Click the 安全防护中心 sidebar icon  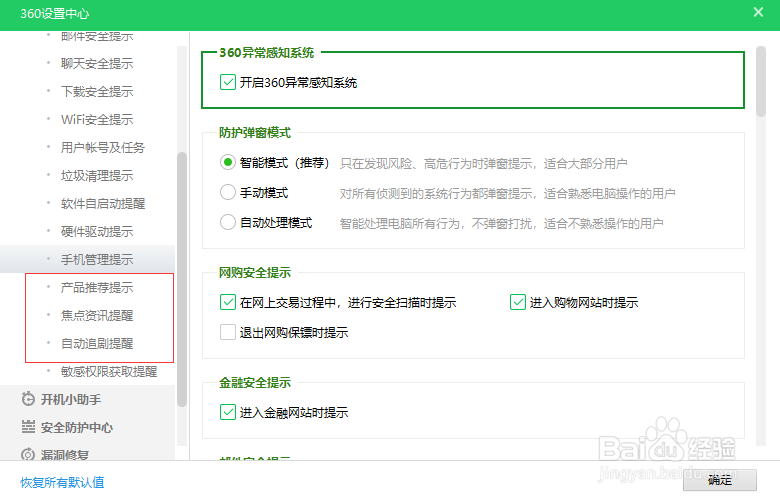(x=28, y=427)
